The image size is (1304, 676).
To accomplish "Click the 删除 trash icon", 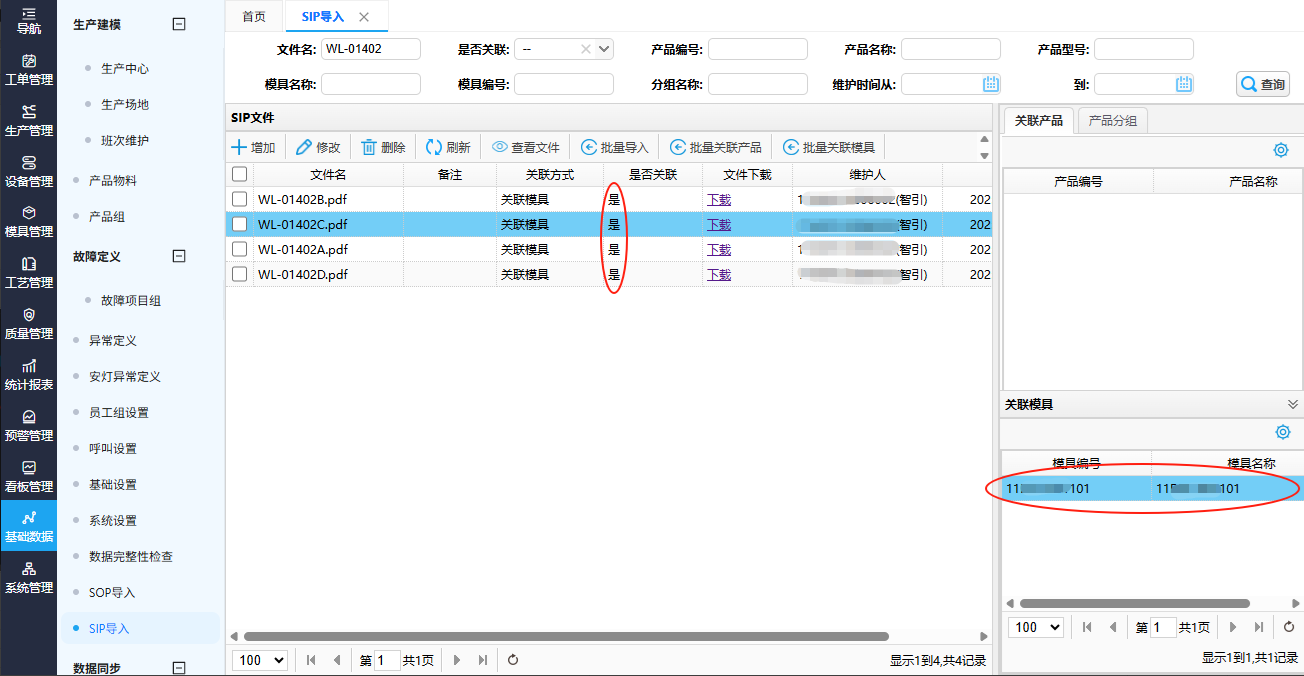I will click(369, 147).
